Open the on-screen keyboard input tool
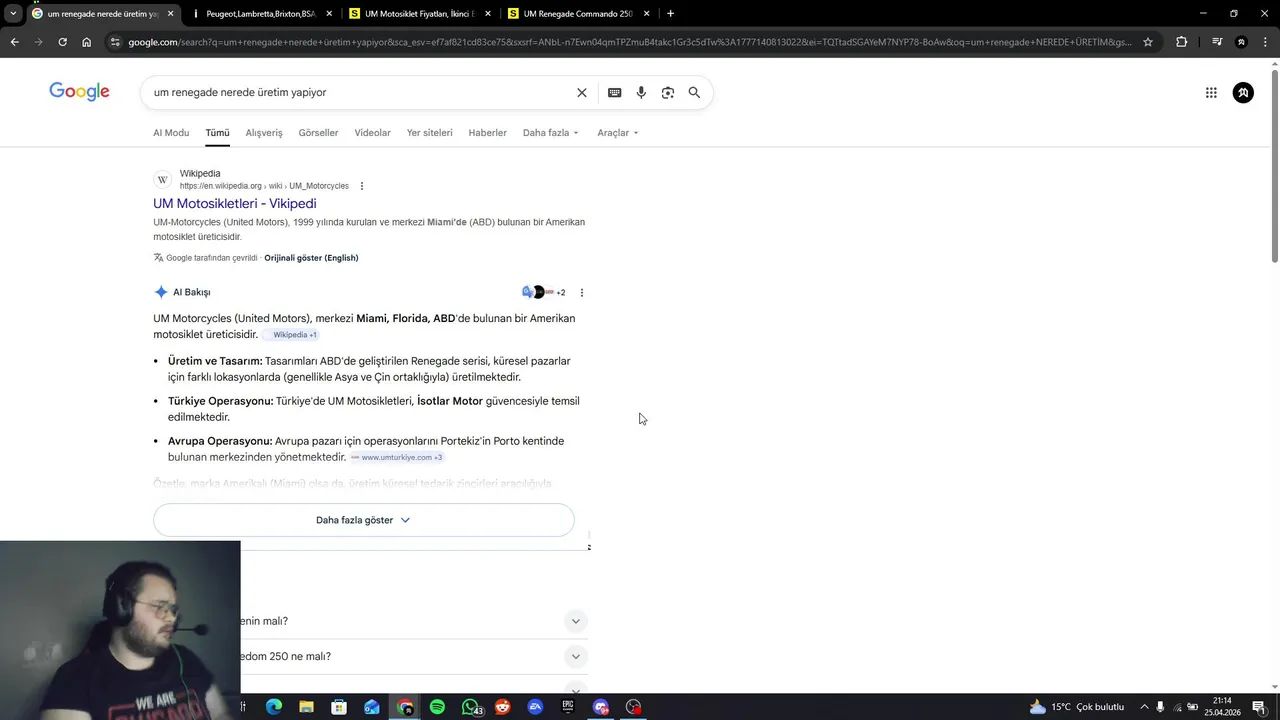Viewport: 1280px width, 720px height. (614, 92)
